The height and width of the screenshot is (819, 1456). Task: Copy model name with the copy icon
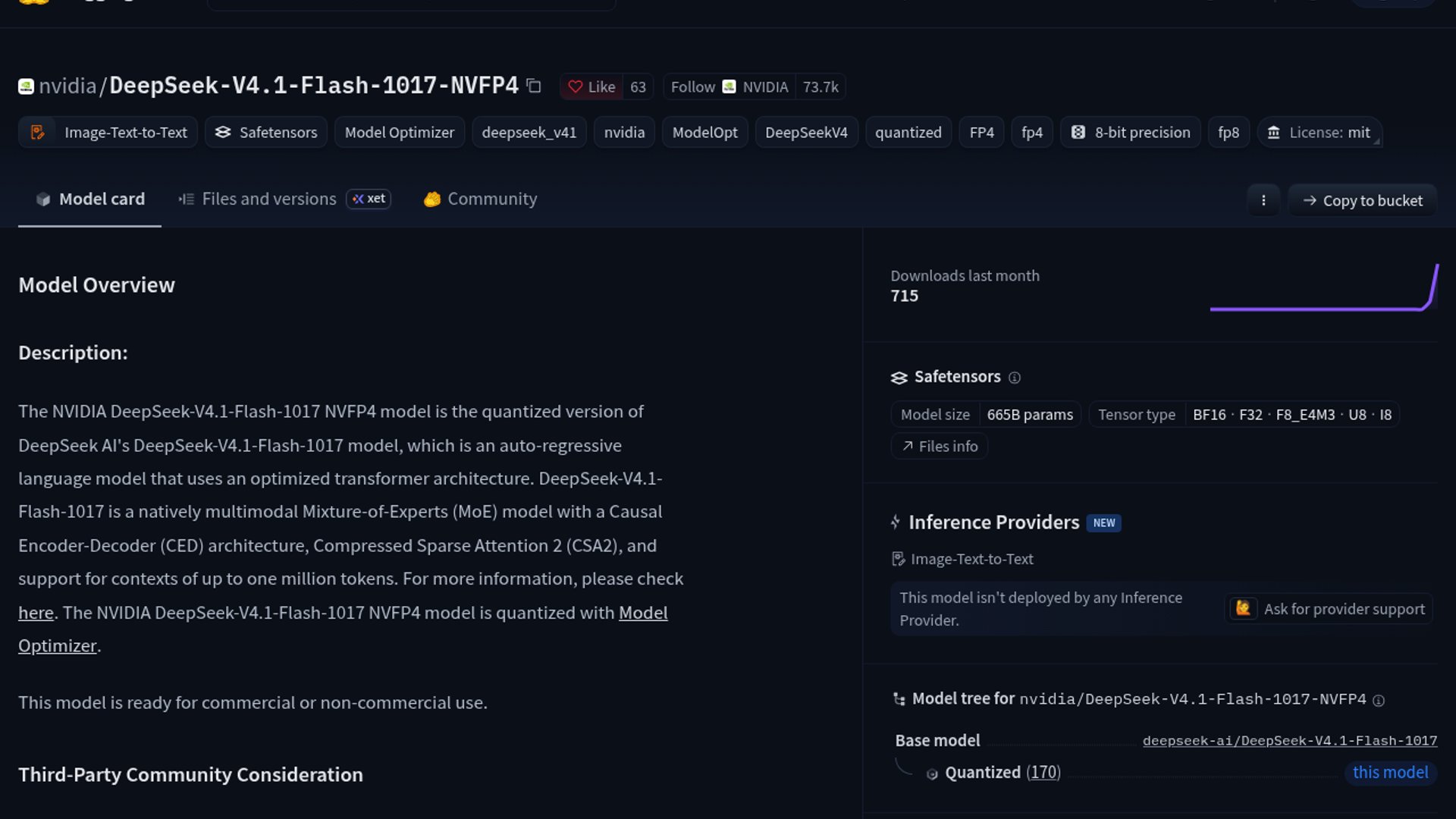tap(534, 86)
